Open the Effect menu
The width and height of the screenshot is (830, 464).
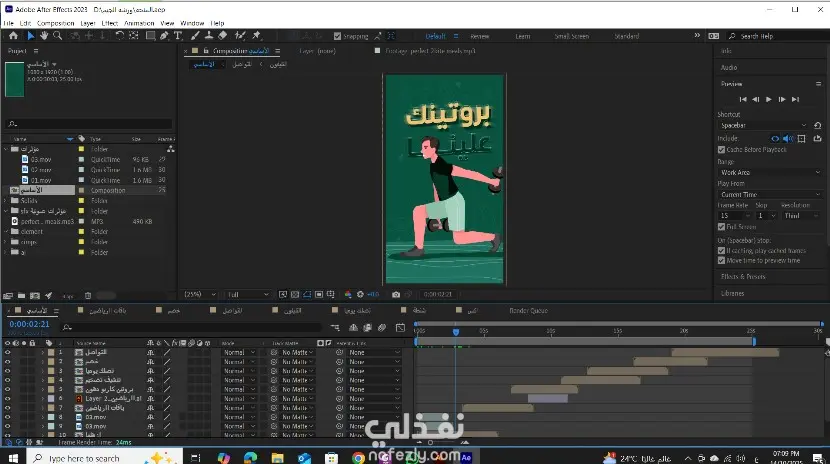(x=110, y=23)
